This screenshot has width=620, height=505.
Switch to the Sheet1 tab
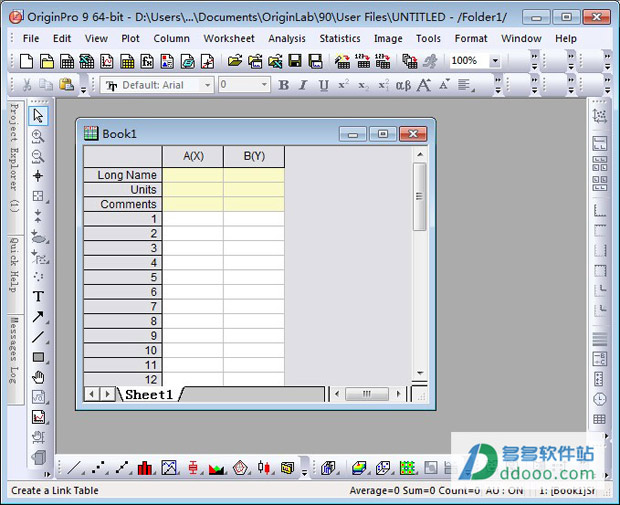pos(149,394)
